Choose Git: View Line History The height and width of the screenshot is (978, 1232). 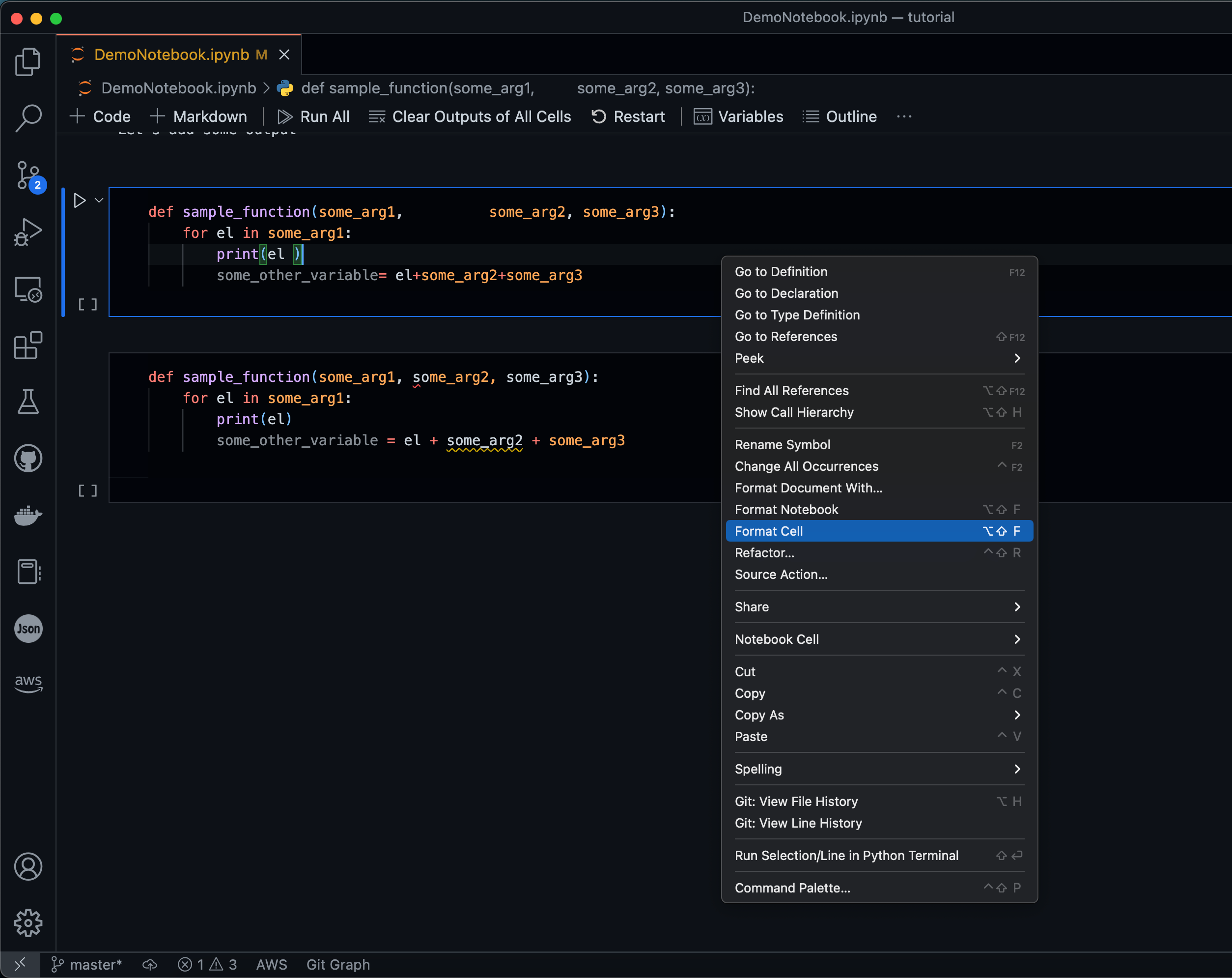click(879, 823)
